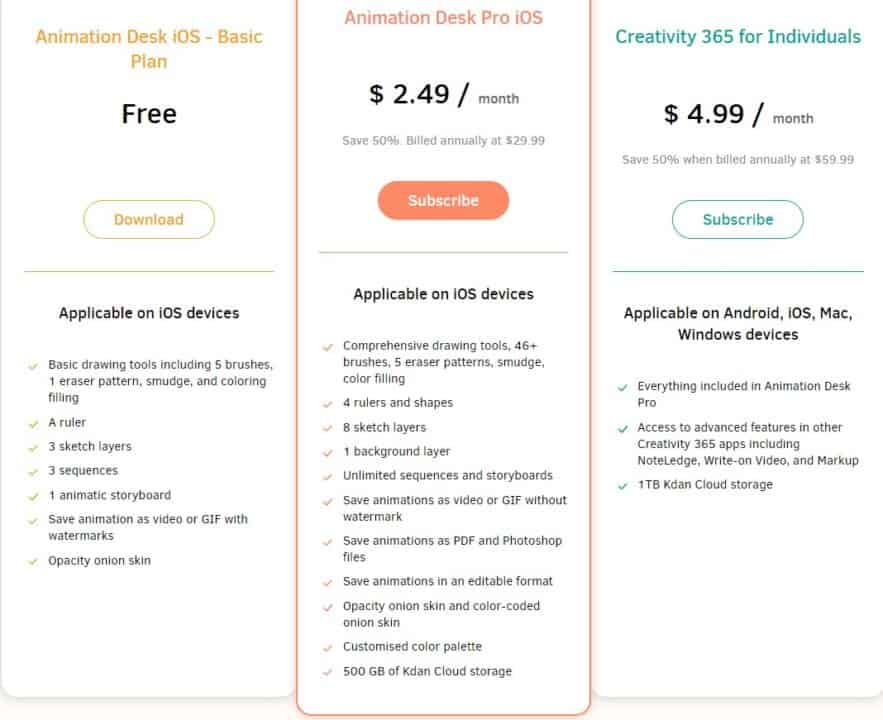Click the checkmark beside '3 sketch layers'
Screen dimensions: 883x720
pos(34,446)
